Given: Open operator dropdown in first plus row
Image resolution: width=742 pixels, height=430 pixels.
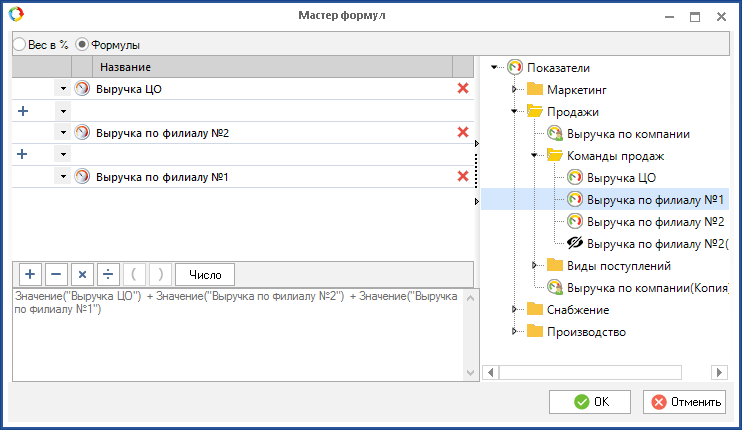Looking at the screenshot, I should point(63,111).
